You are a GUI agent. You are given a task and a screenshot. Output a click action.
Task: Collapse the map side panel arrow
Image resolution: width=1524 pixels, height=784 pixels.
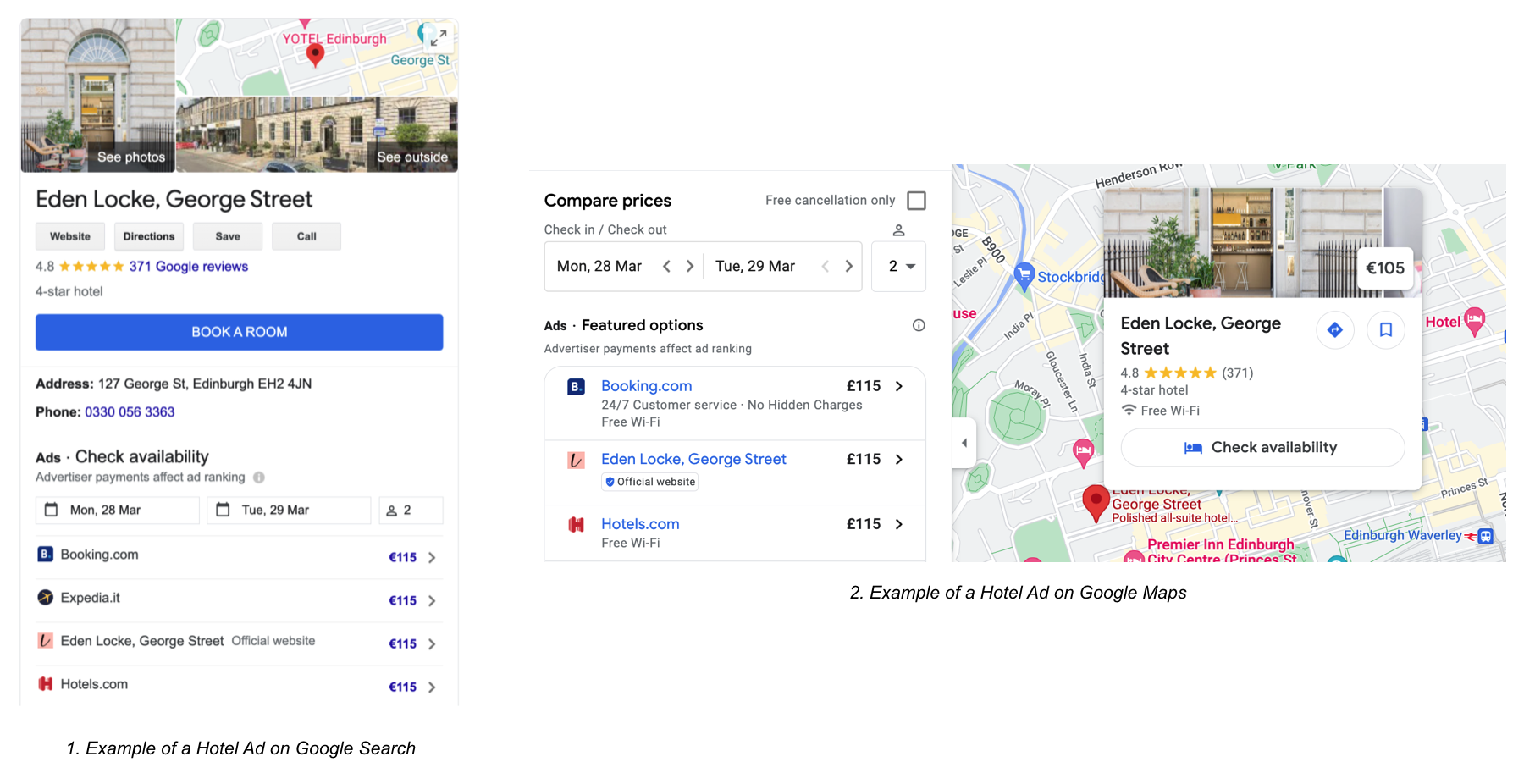(964, 443)
